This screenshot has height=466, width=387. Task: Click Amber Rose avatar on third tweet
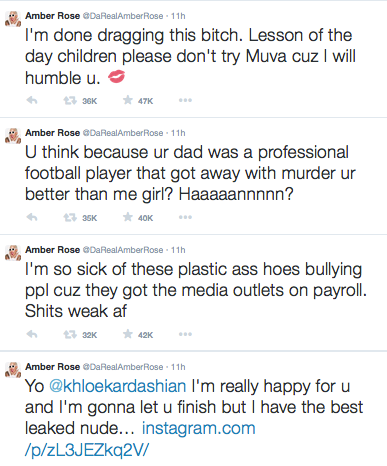13,253
